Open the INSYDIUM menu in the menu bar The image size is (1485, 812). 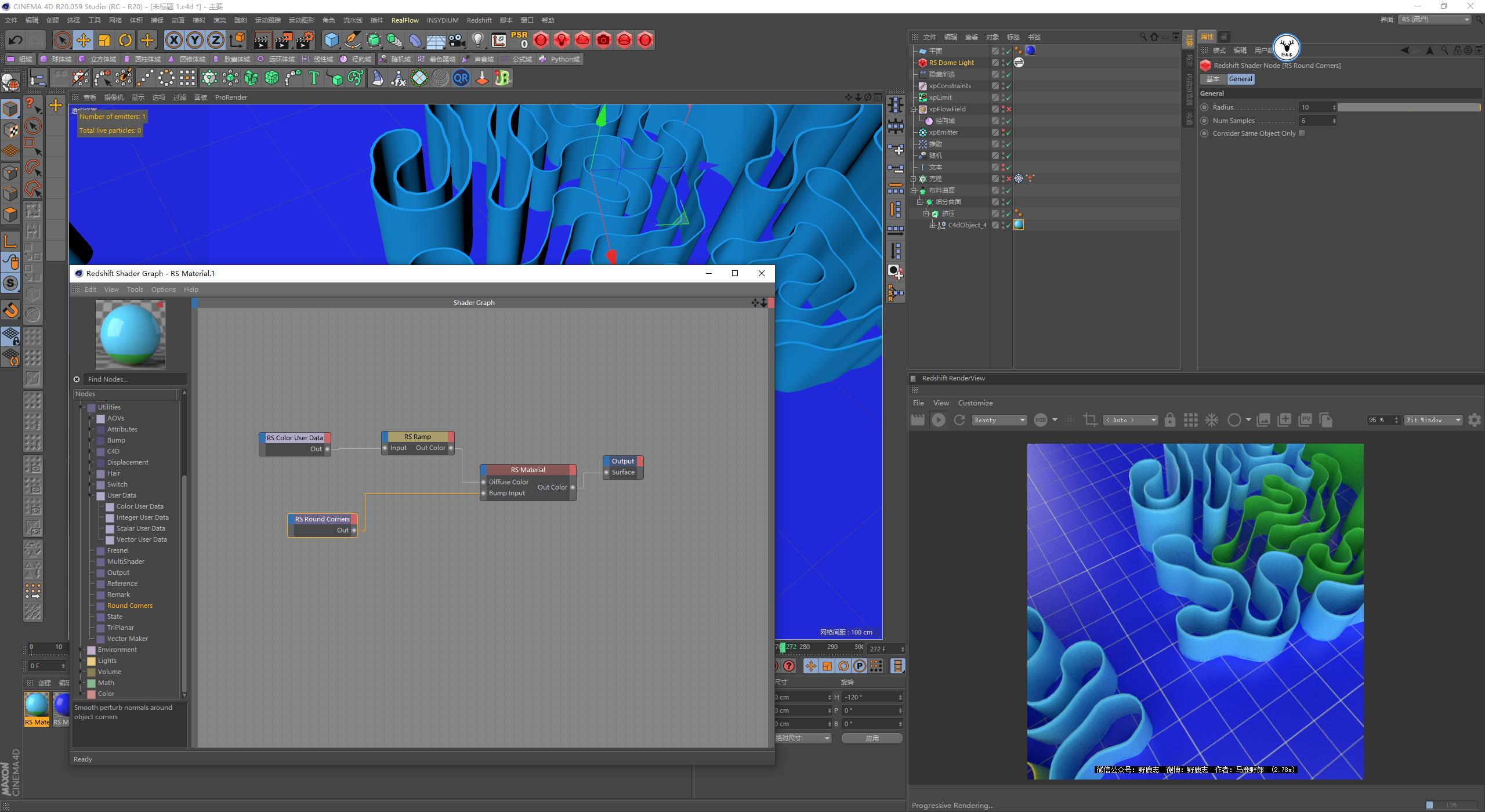(443, 20)
